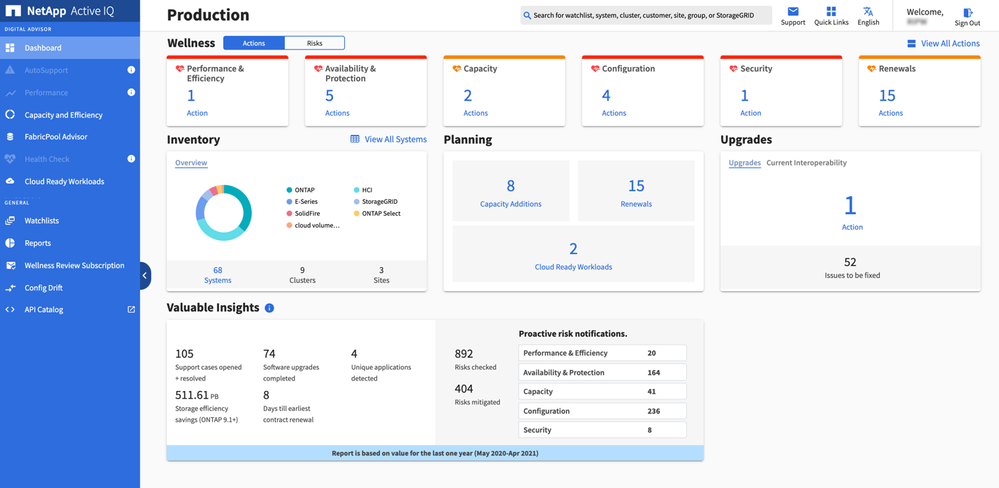
Task: Open 8 Capacity Additions planning tile
Action: pos(511,190)
